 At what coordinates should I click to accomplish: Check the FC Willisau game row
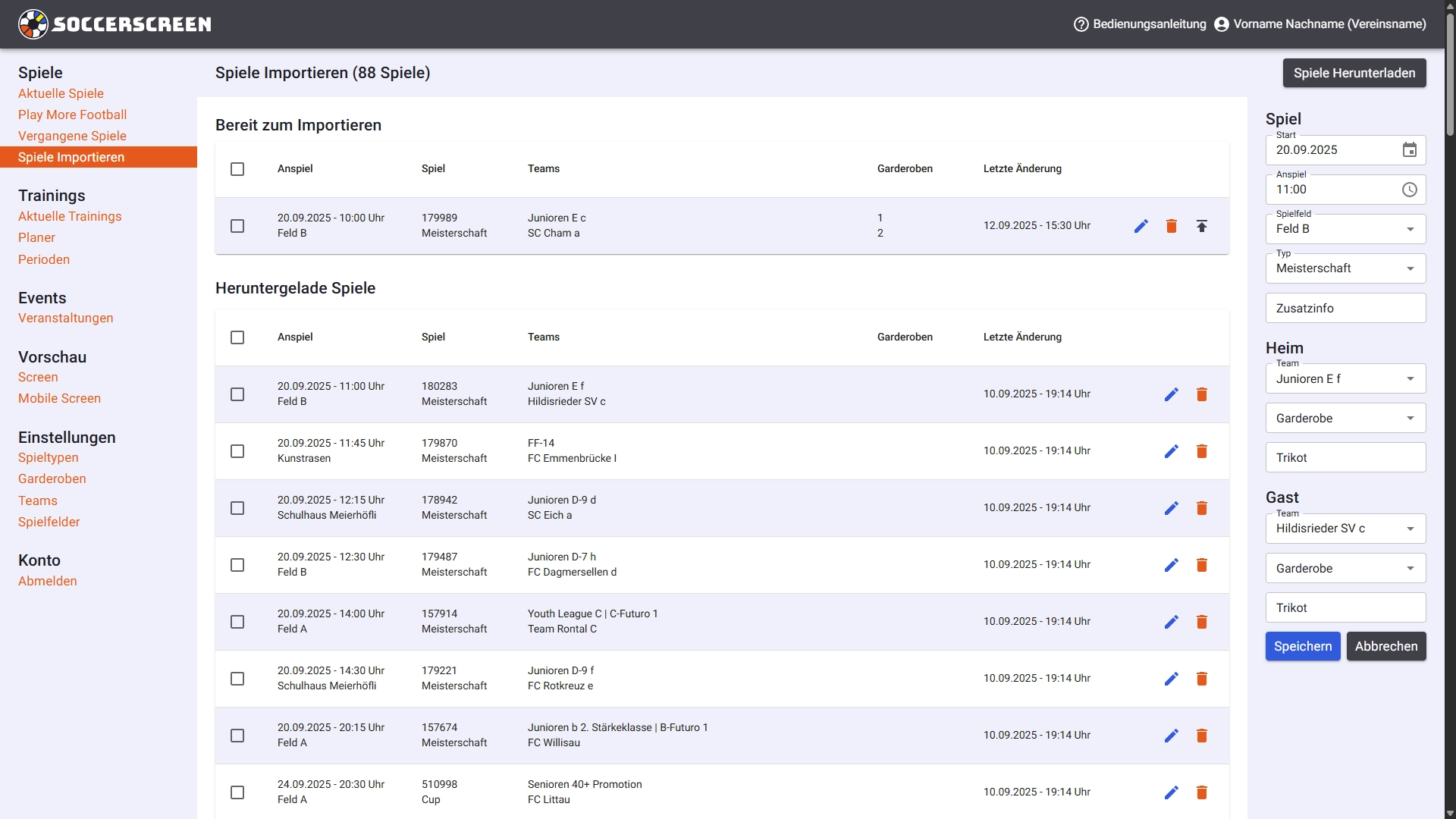237,736
